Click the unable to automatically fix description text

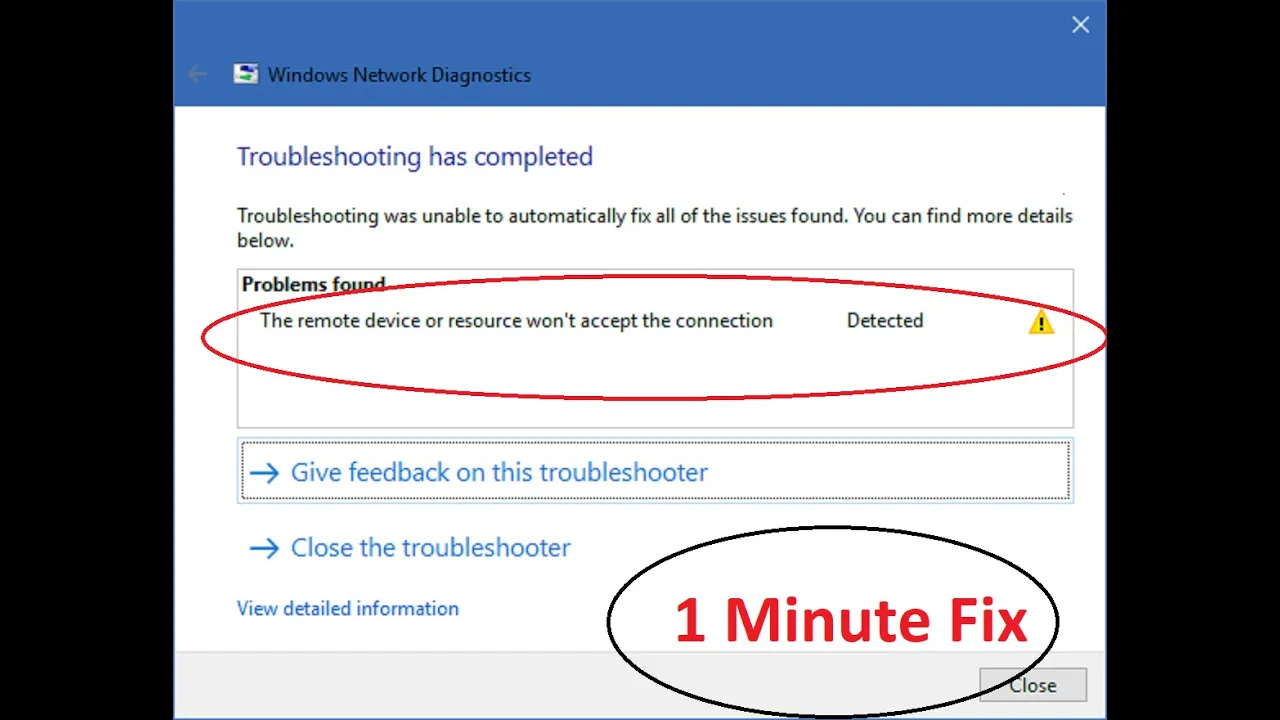654,227
